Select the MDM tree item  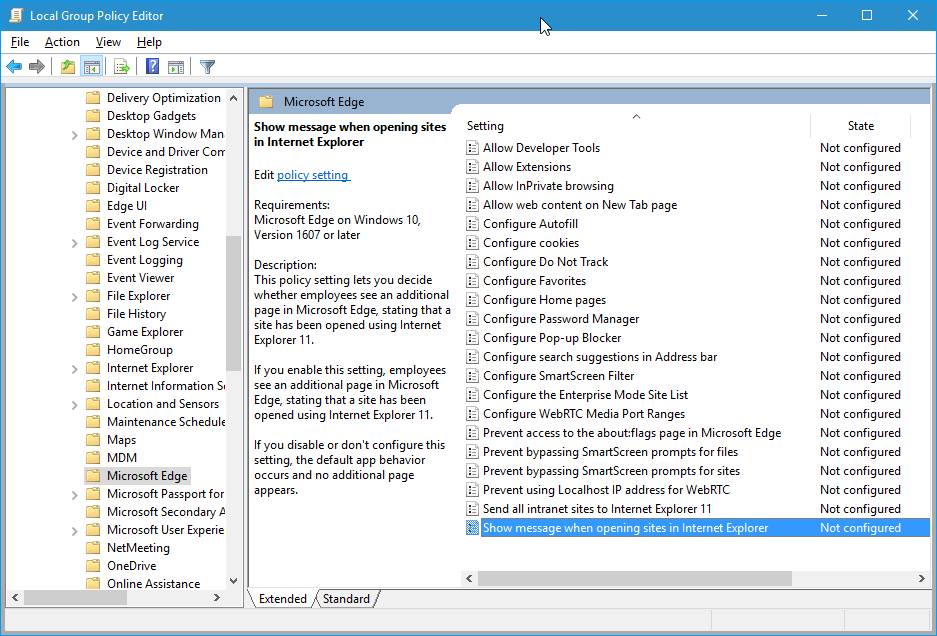(122, 458)
